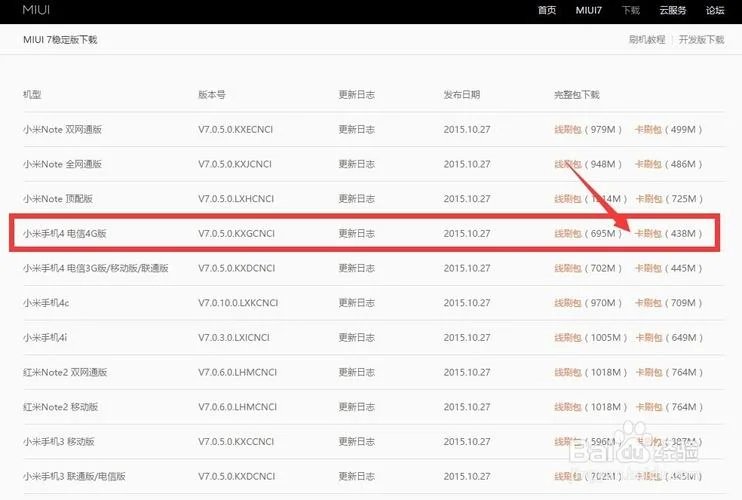
Task: Download 线刷包 for 小米Note 双网通版
Action: click(x=567, y=130)
